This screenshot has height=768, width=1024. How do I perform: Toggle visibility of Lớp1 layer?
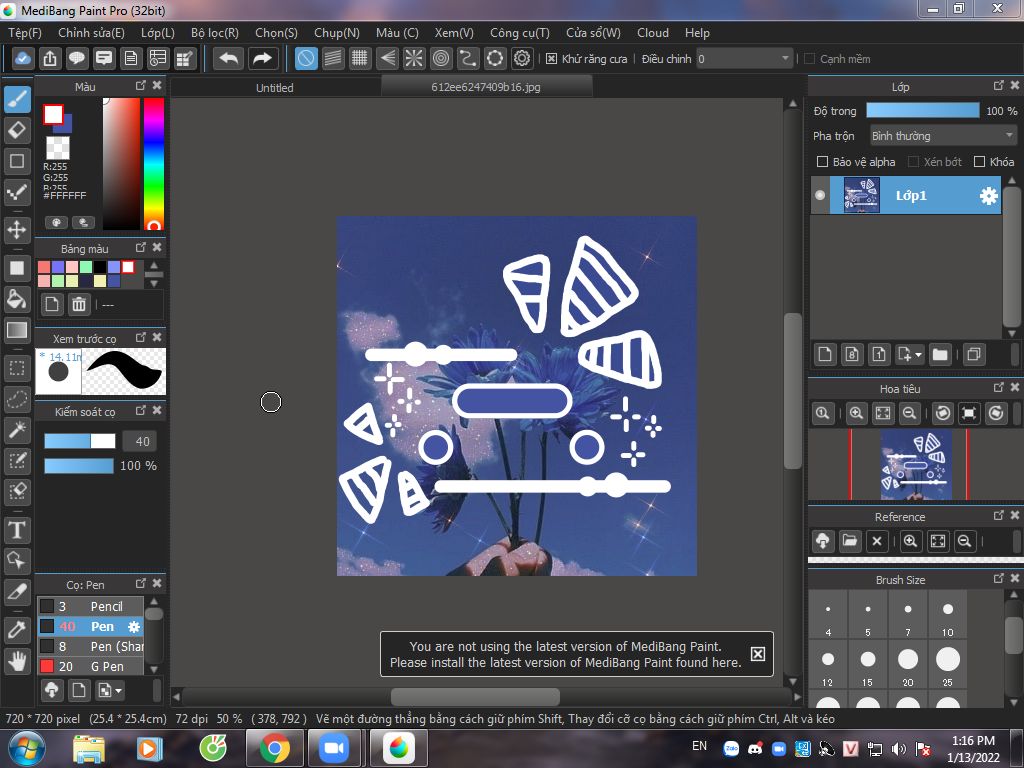820,195
